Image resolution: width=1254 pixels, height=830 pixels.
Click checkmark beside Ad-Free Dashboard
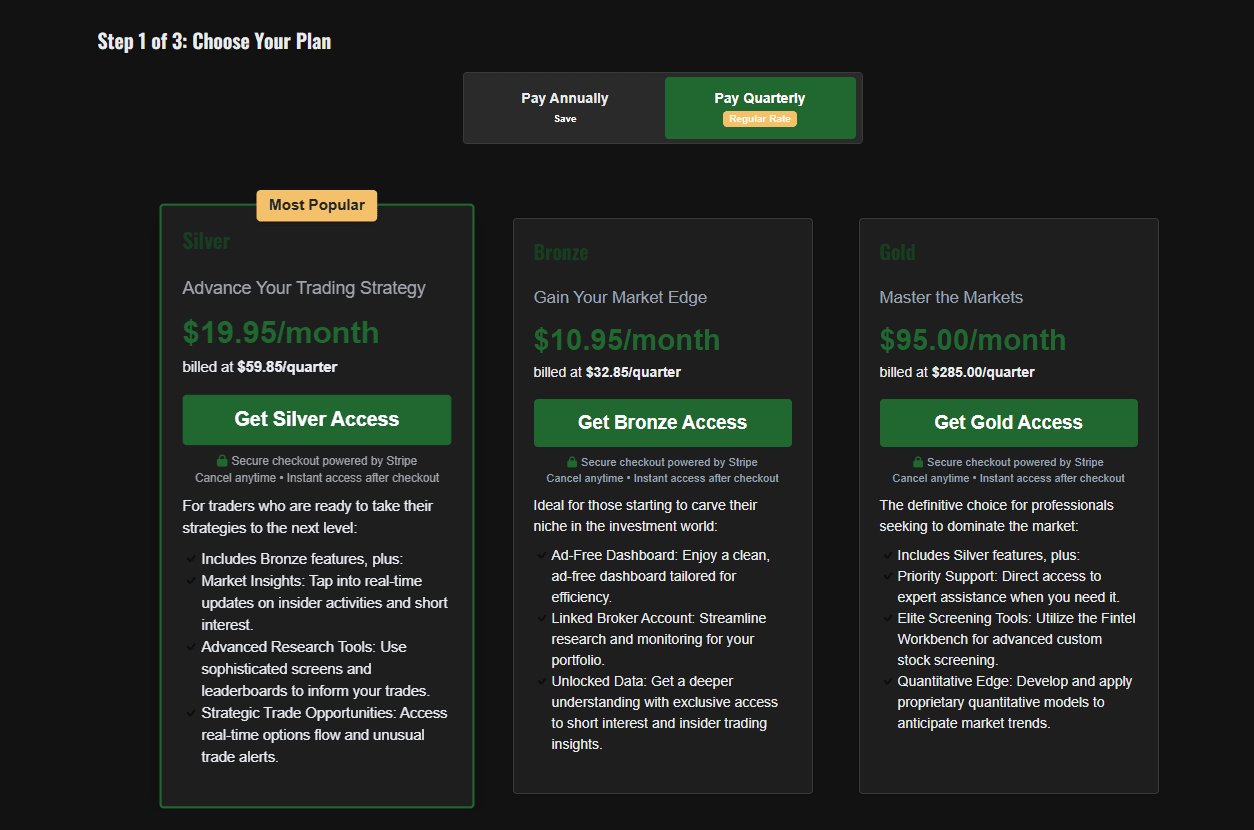coord(541,555)
